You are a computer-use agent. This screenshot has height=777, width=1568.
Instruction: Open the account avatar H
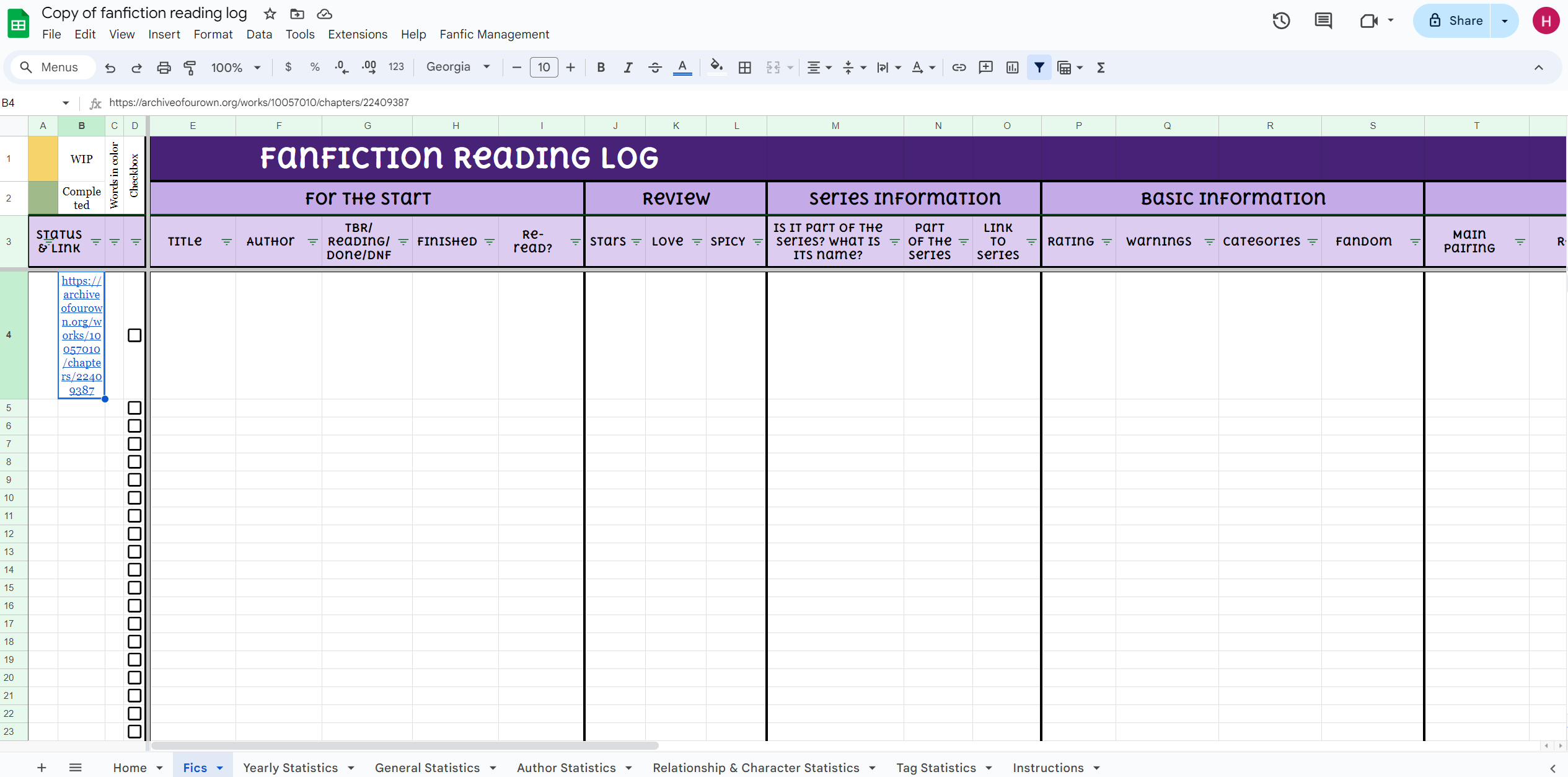click(x=1546, y=21)
